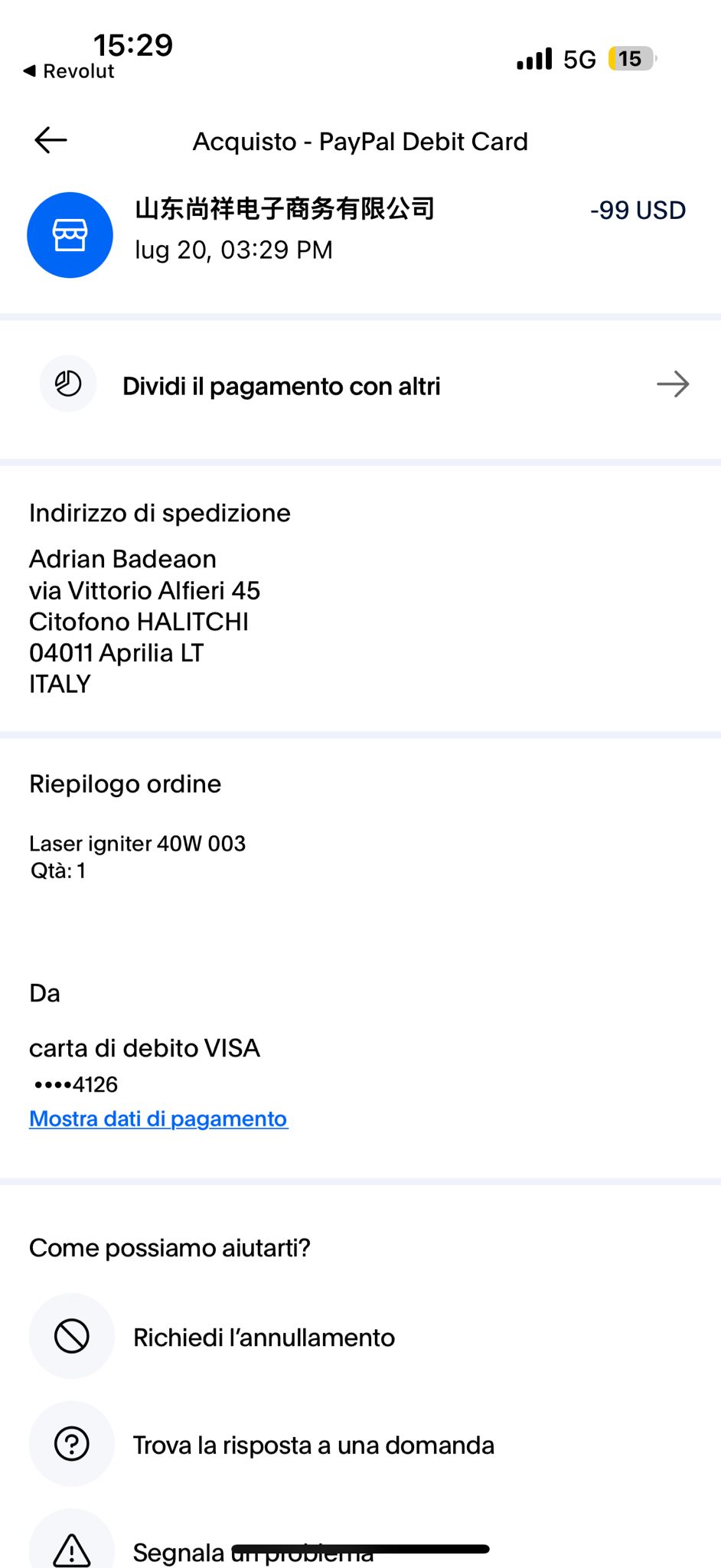The width and height of the screenshot is (721, 1568).
Task: Tap the battery indicator in the status bar
Action: coord(631,59)
